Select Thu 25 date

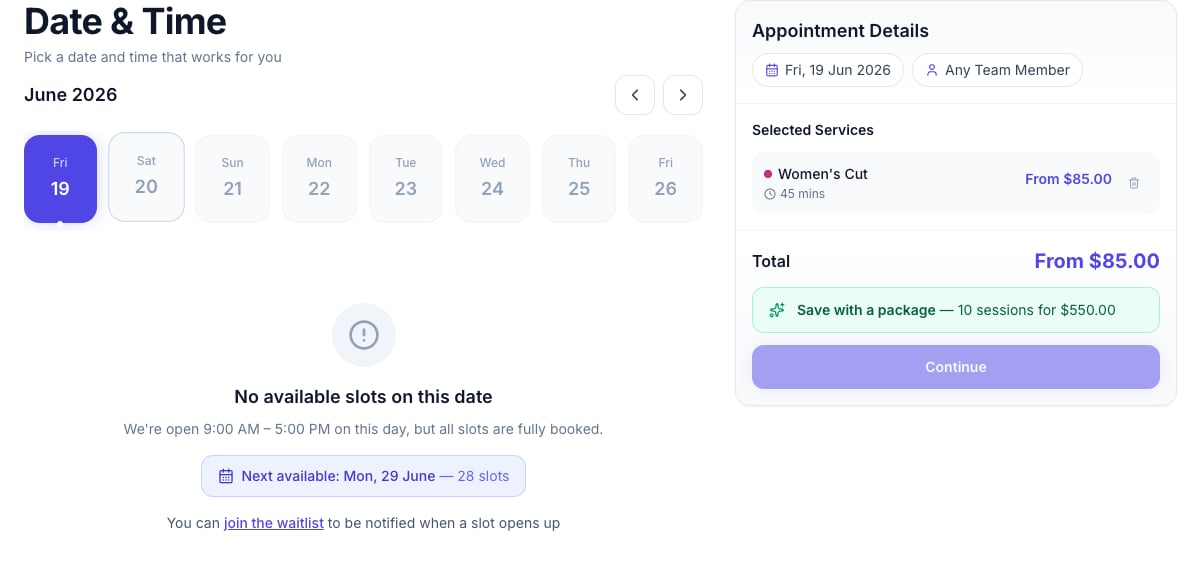tap(579, 178)
